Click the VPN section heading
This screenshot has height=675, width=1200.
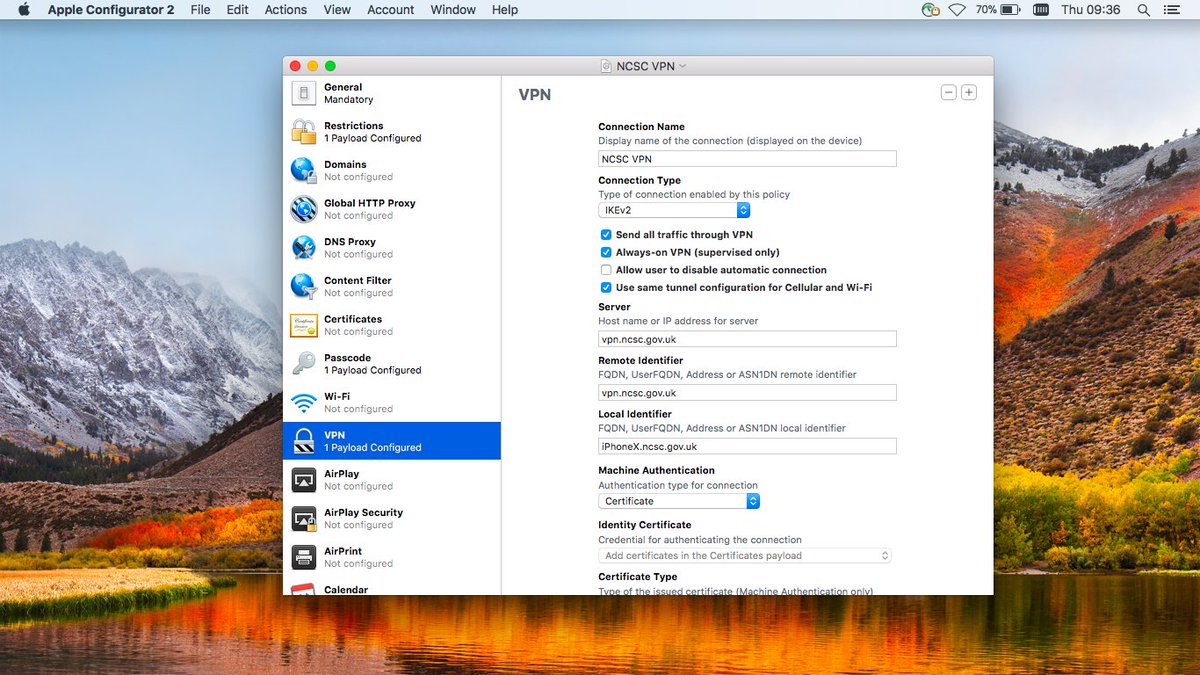(534, 95)
